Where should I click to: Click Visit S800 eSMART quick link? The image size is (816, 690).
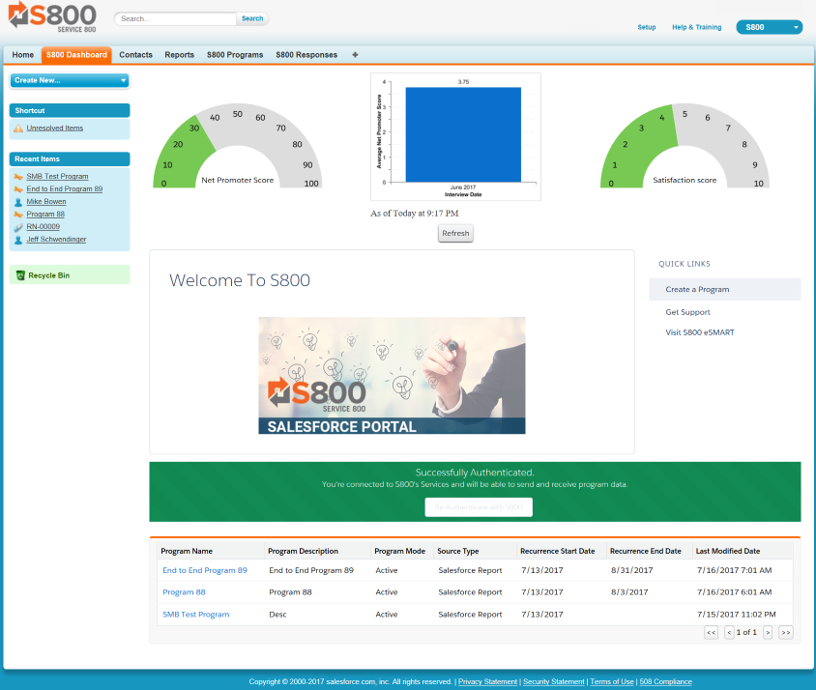tap(699, 333)
